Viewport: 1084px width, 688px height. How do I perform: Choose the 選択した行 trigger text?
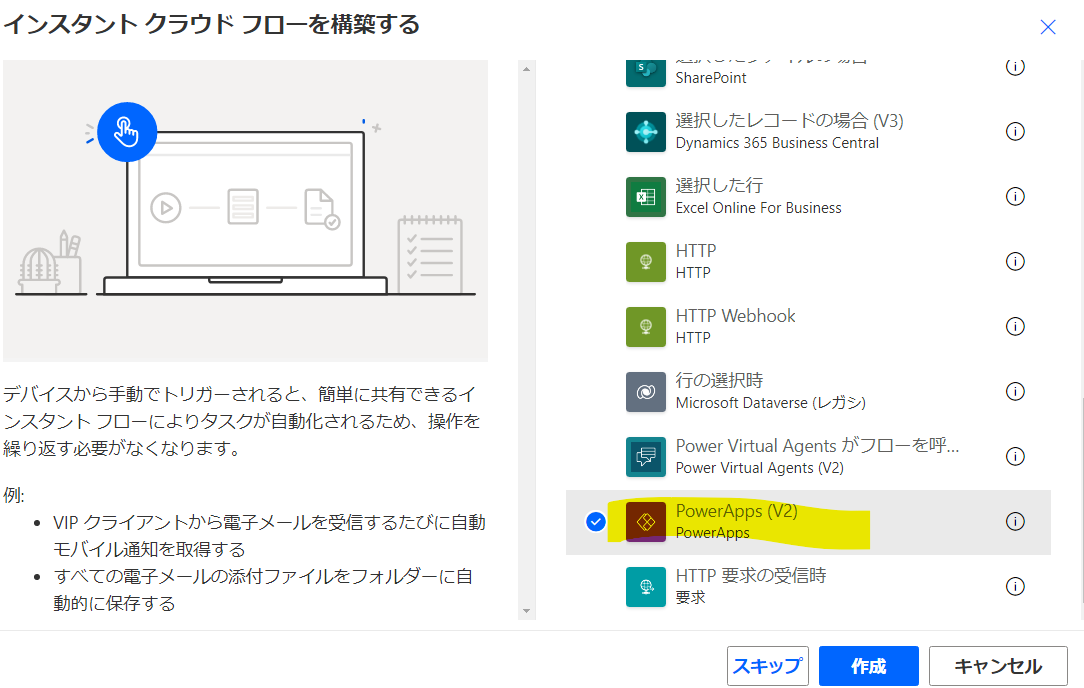(719, 185)
